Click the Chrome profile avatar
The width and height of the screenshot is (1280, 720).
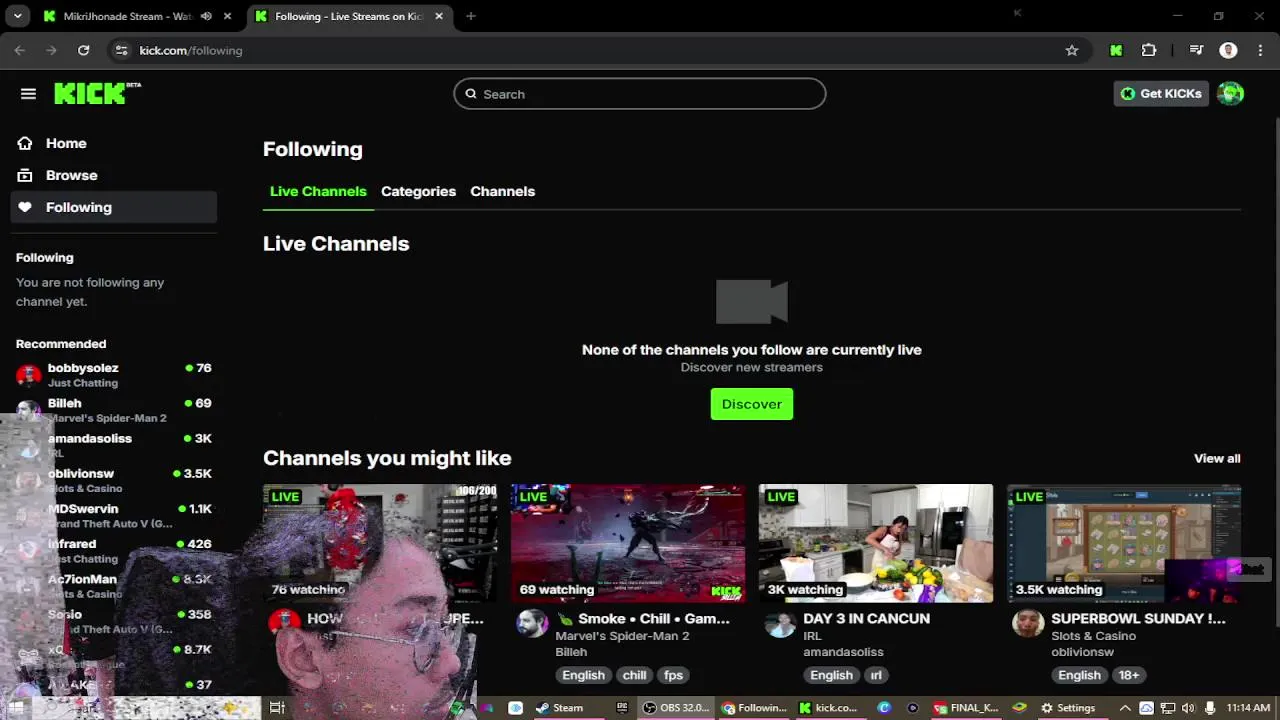coord(1229,50)
